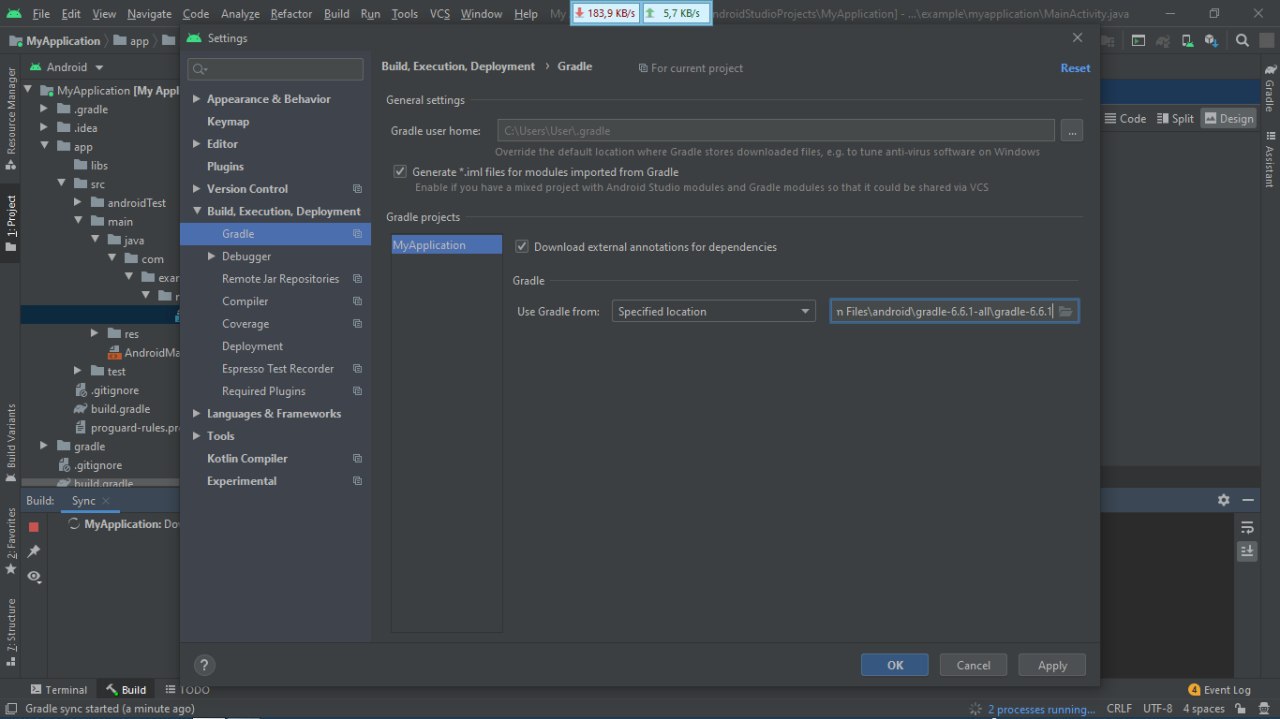Viewport: 1280px width, 719px height.
Task: Click project-level icon next to Gradle entry
Action: pos(357,234)
